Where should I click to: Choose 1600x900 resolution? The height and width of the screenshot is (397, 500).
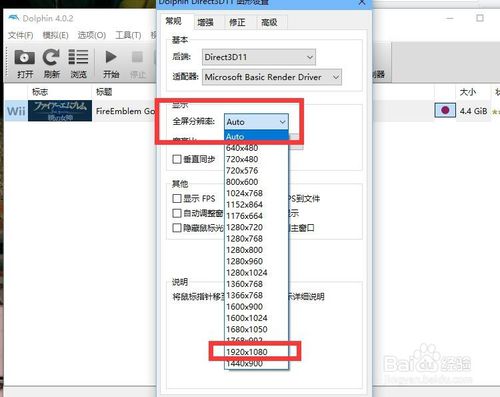pyautogui.click(x=256, y=306)
